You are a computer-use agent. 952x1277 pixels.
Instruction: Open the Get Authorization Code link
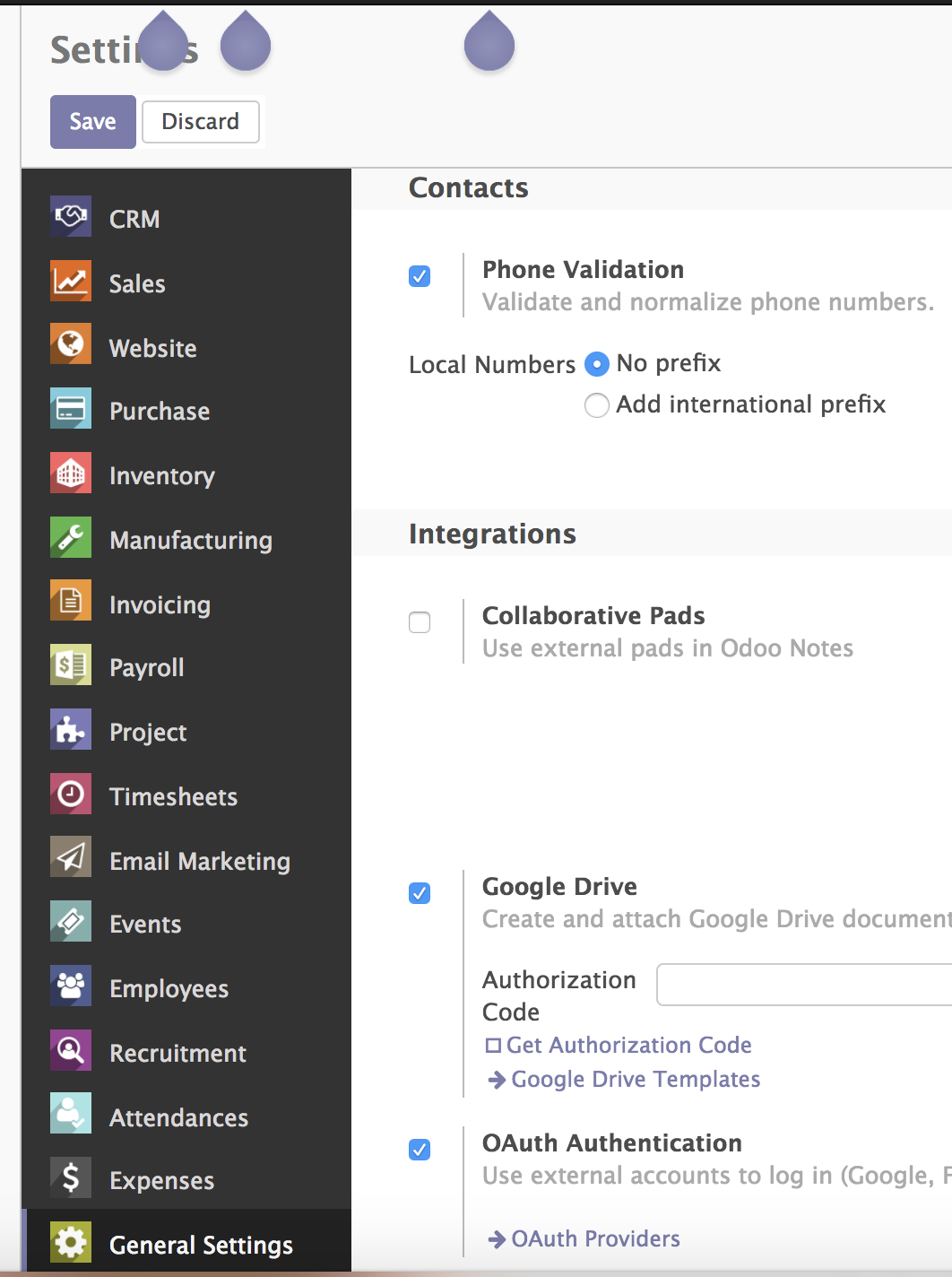628,1046
